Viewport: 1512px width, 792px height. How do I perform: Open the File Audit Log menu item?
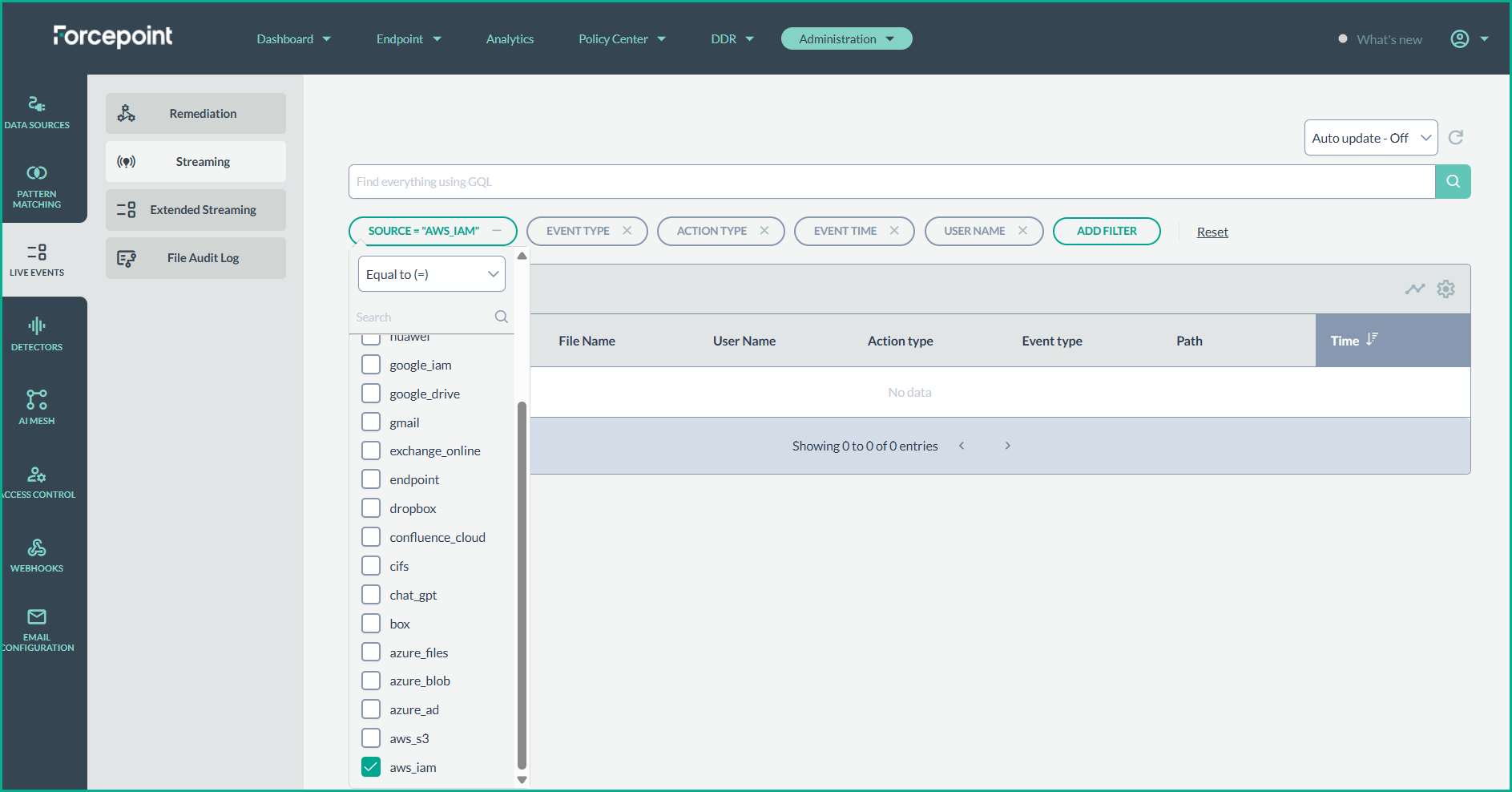point(196,258)
